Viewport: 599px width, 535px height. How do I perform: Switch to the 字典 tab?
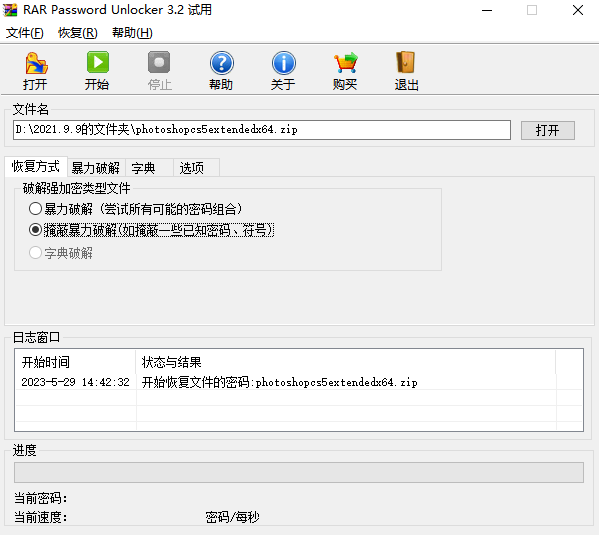(149, 168)
